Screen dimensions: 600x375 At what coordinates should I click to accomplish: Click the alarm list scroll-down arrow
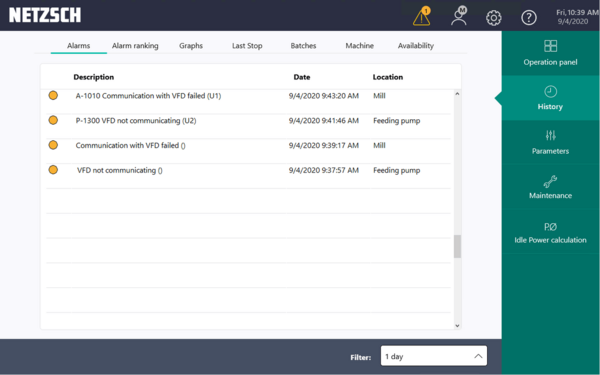(x=457, y=326)
